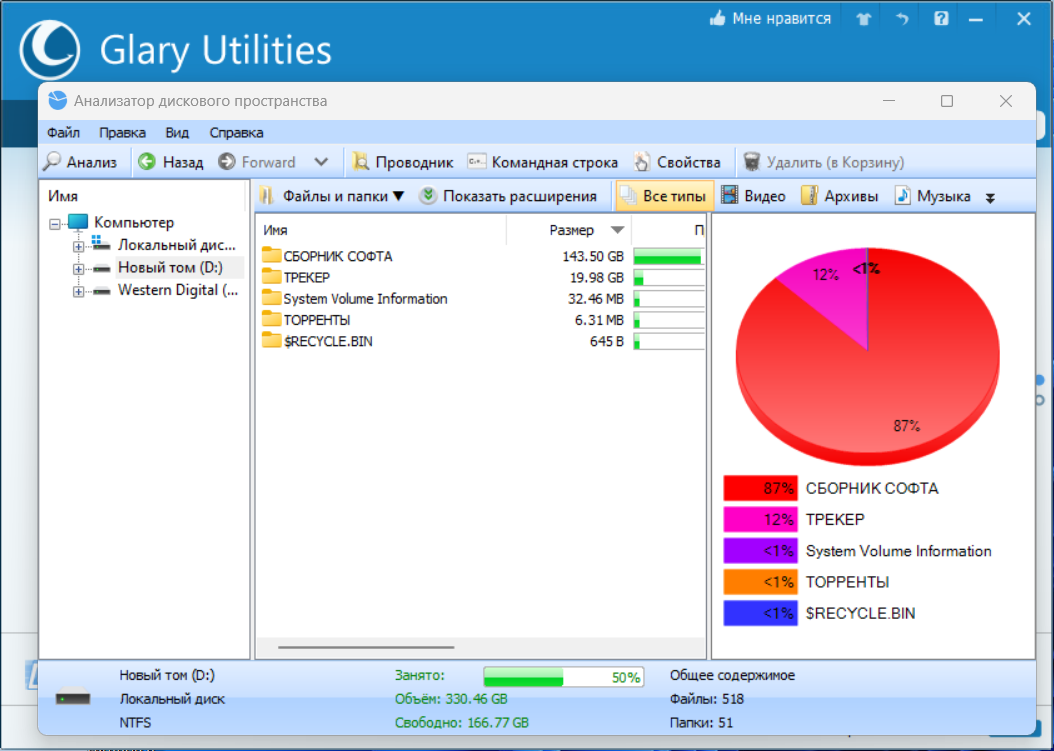The width and height of the screenshot is (1054, 751).
Task: Filter by Музыка file type
Action: [x=932, y=196]
